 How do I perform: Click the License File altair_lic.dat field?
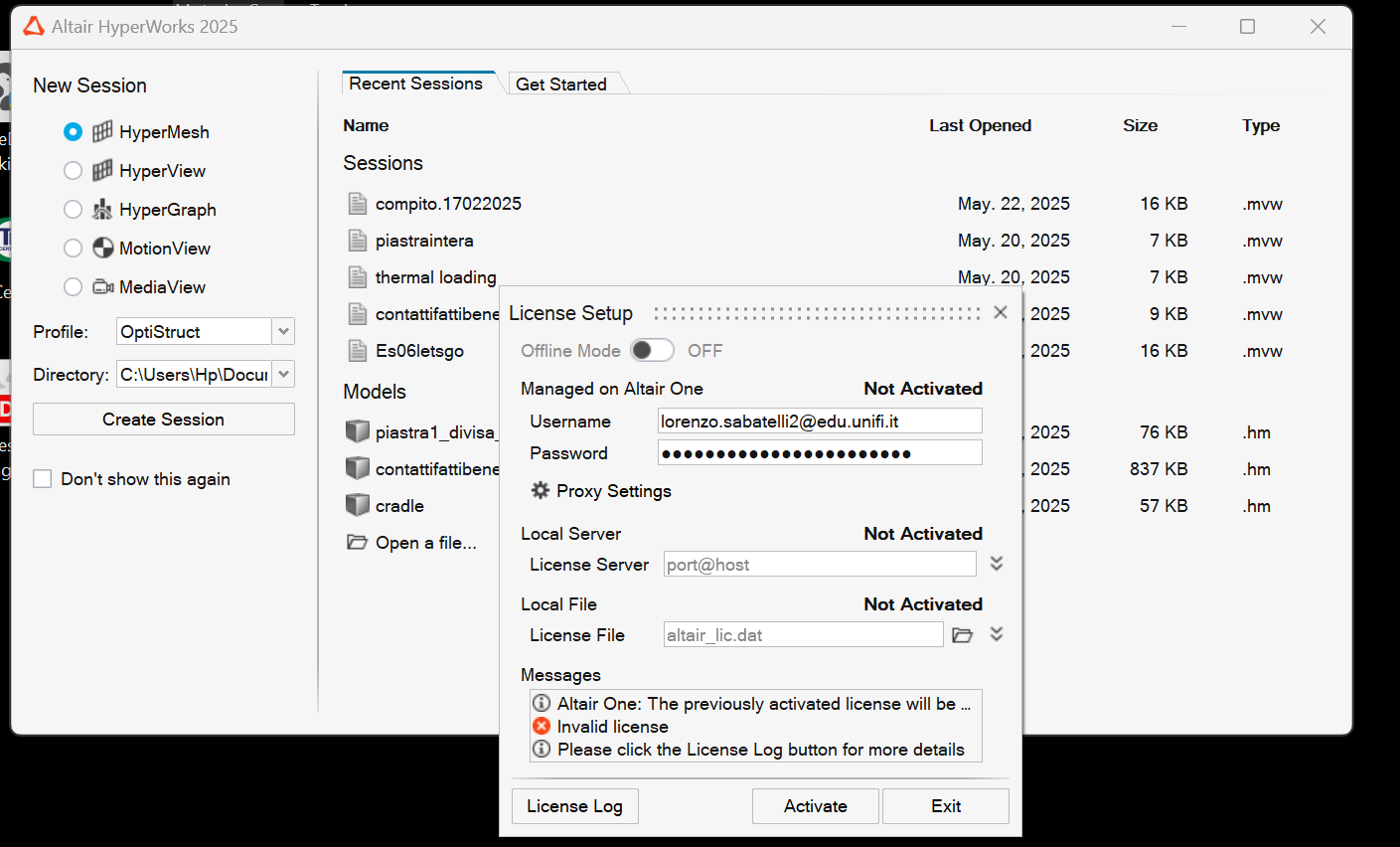coord(803,634)
